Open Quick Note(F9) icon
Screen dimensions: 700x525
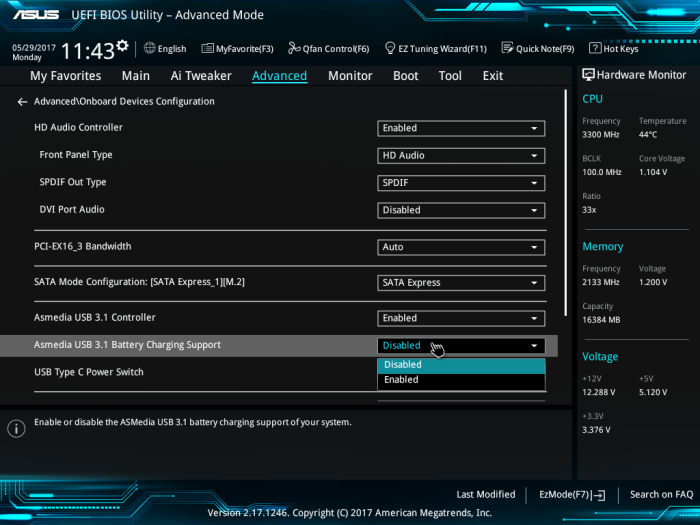pyautogui.click(x=507, y=48)
